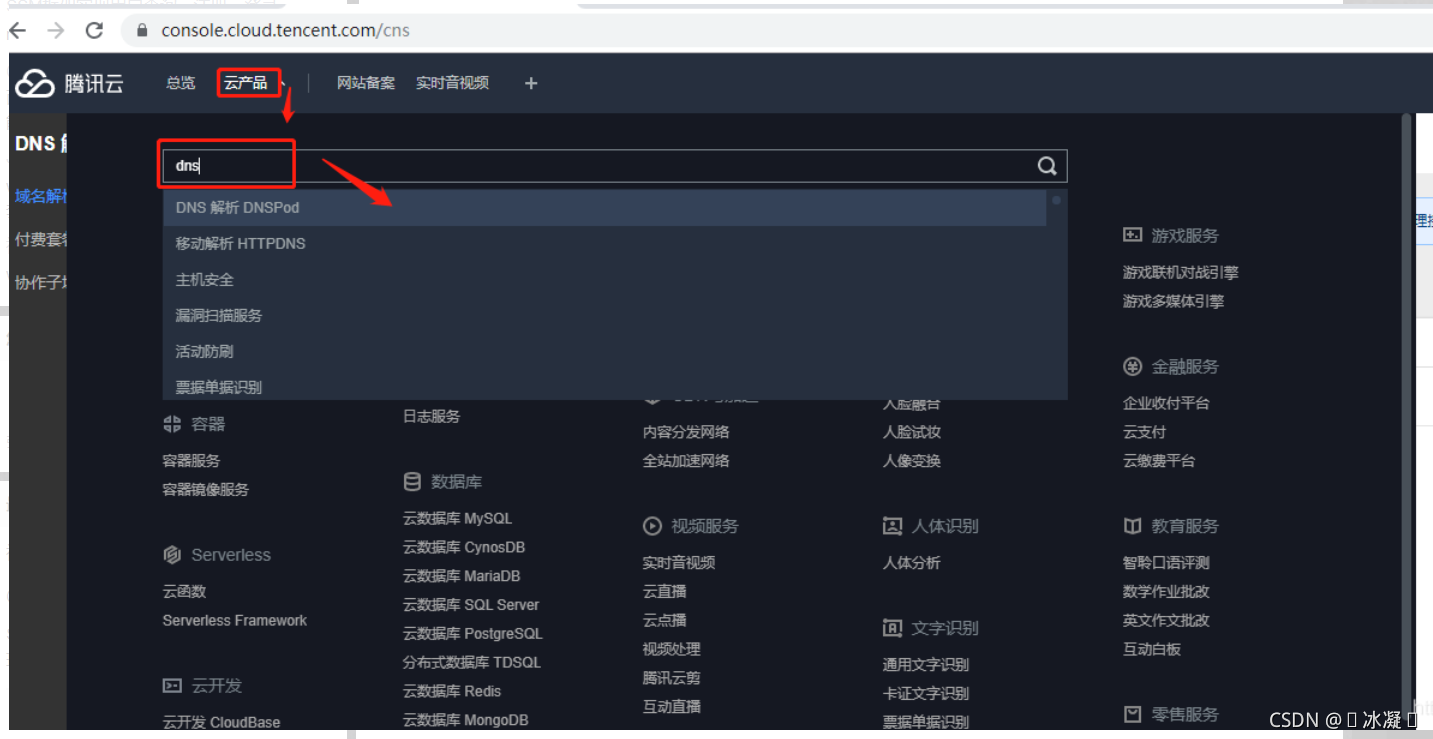
Task: Open 云数据库 CynosDB link
Action: point(464,548)
